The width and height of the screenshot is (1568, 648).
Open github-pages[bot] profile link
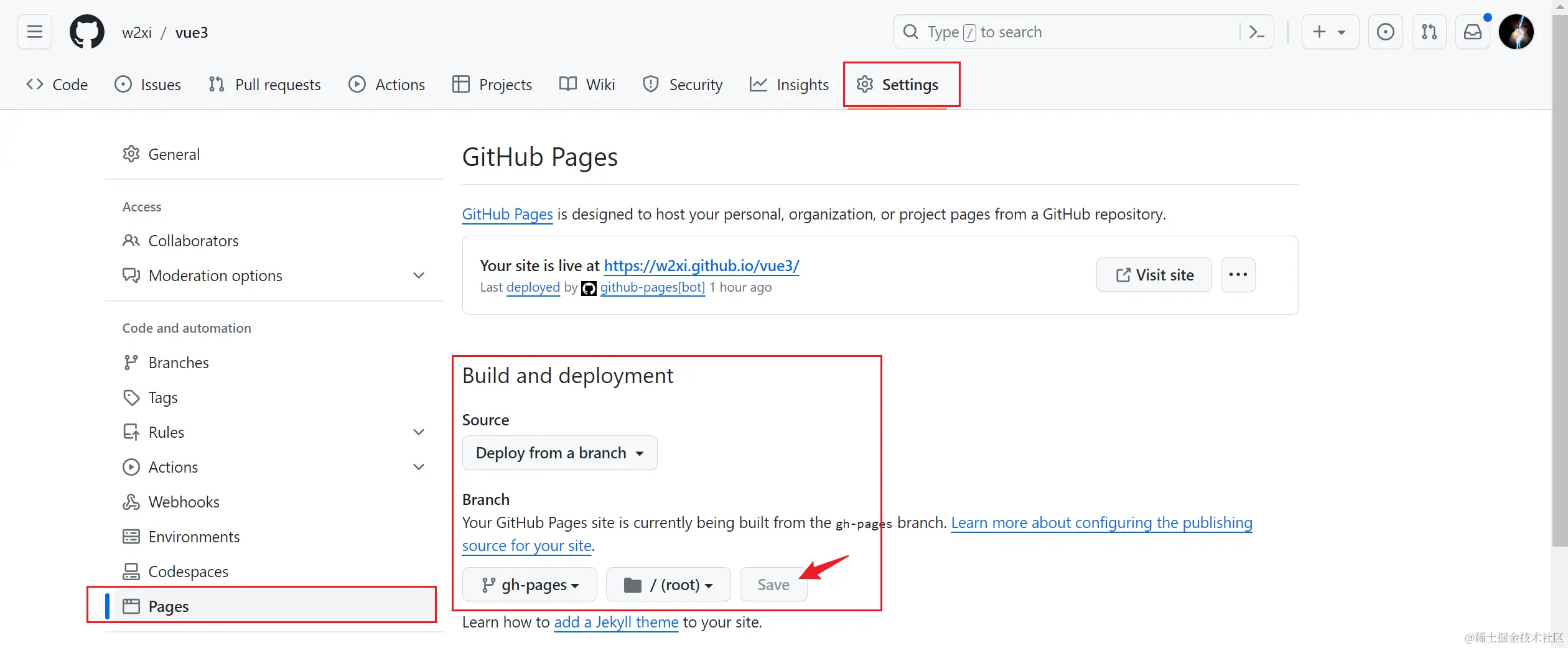(653, 287)
